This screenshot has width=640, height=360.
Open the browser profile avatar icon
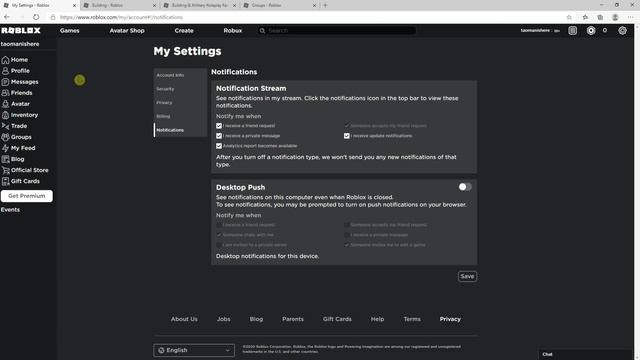615,17
